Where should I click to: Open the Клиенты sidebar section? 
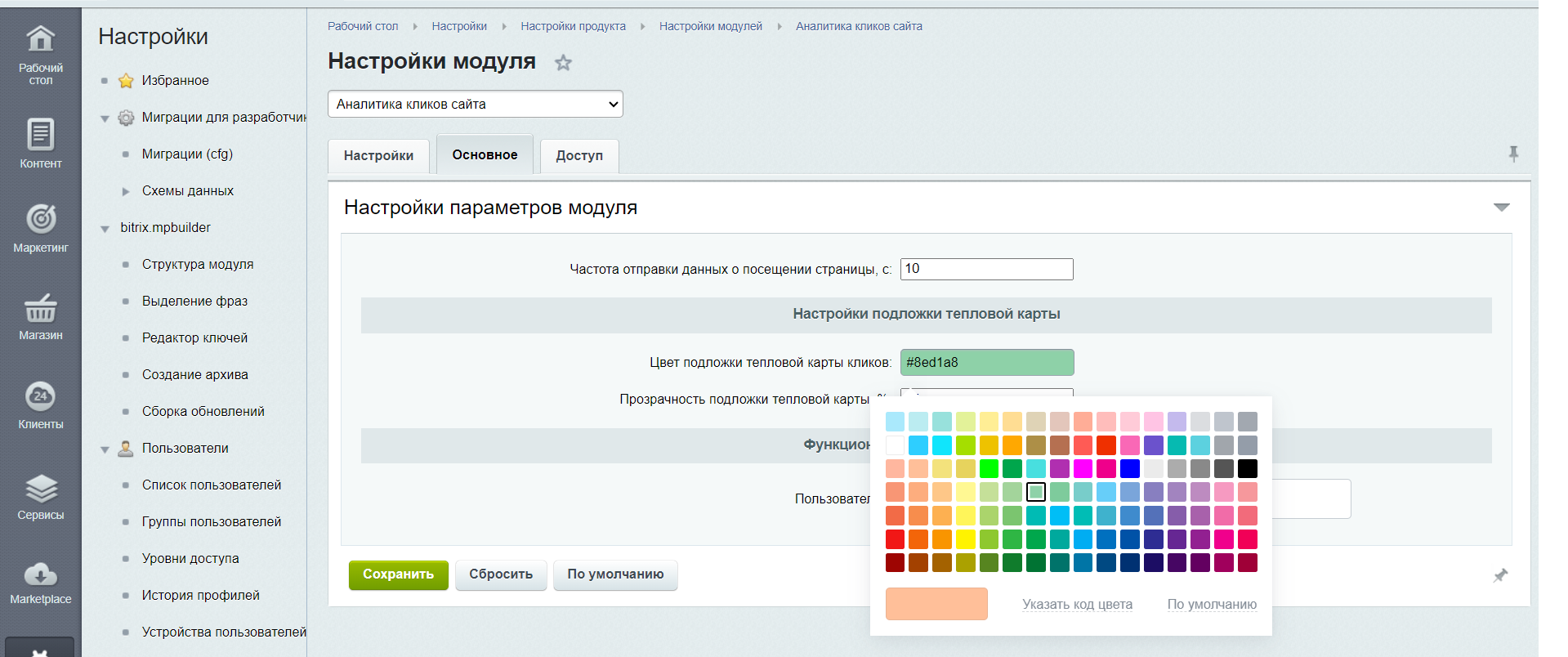click(x=40, y=405)
